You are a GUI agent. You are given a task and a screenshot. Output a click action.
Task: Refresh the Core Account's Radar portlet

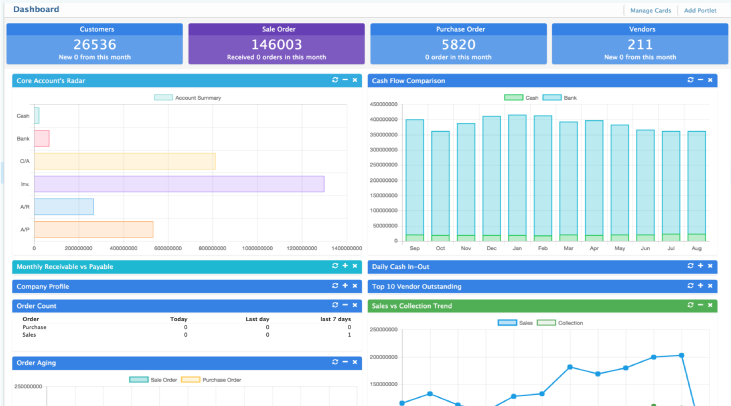pyautogui.click(x=335, y=80)
